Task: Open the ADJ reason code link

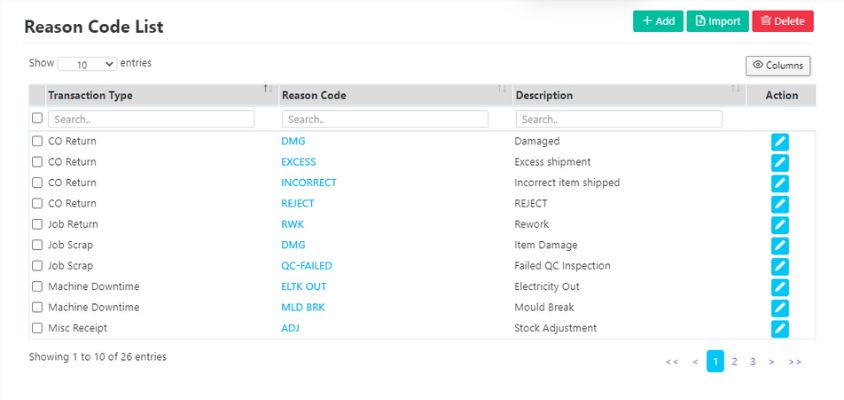Action: click(x=290, y=328)
